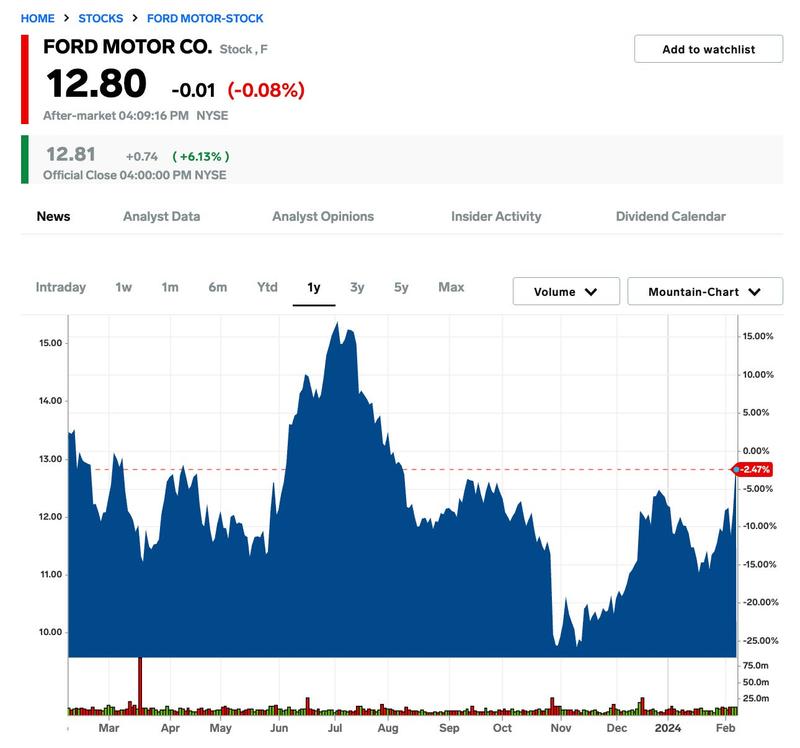Screen dimensions: 800x748
Task: Click the -2.47% price marker on chart
Action: (752, 469)
